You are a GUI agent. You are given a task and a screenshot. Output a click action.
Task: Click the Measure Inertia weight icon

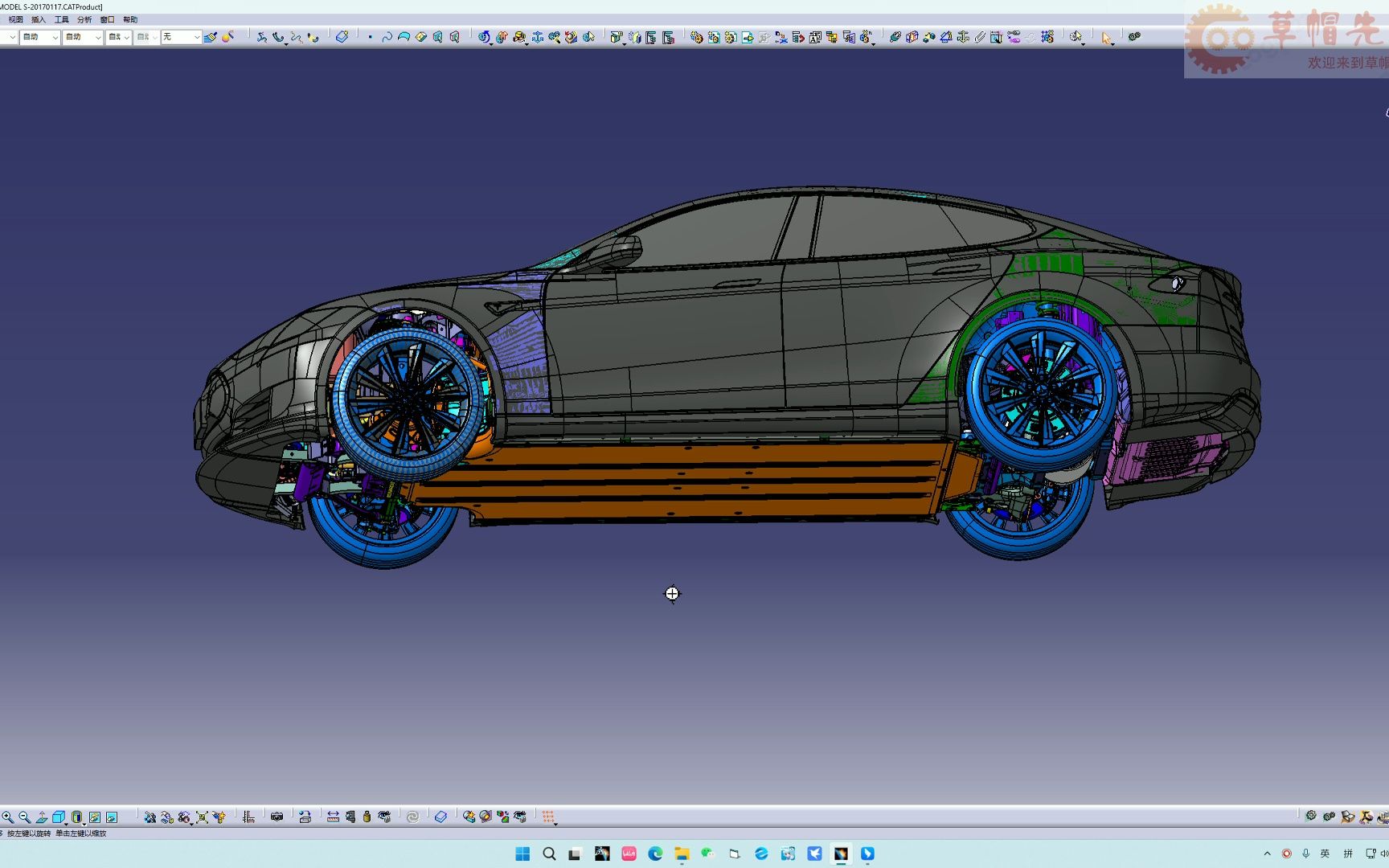pos(367,817)
